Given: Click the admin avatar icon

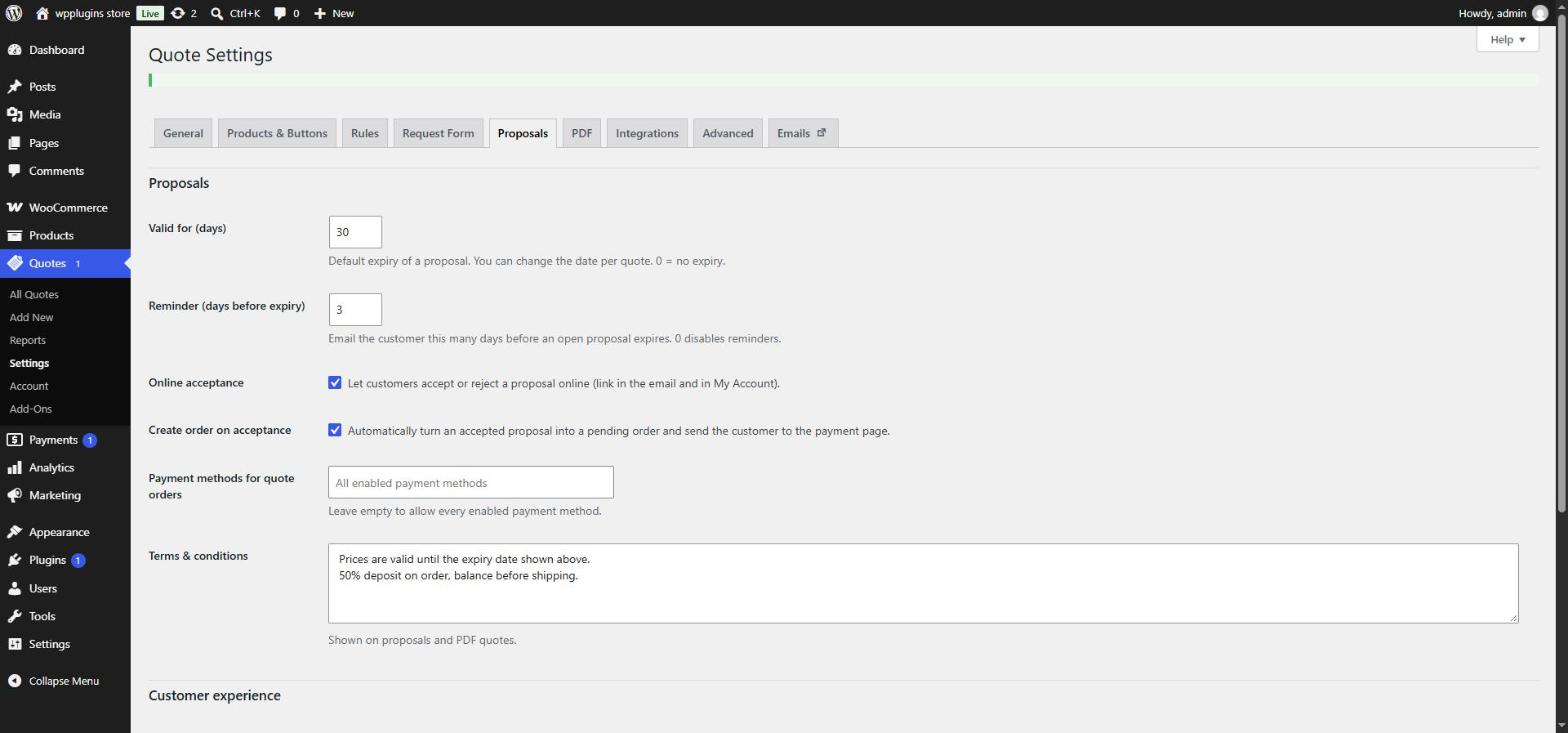Looking at the screenshot, I should (1539, 13).
